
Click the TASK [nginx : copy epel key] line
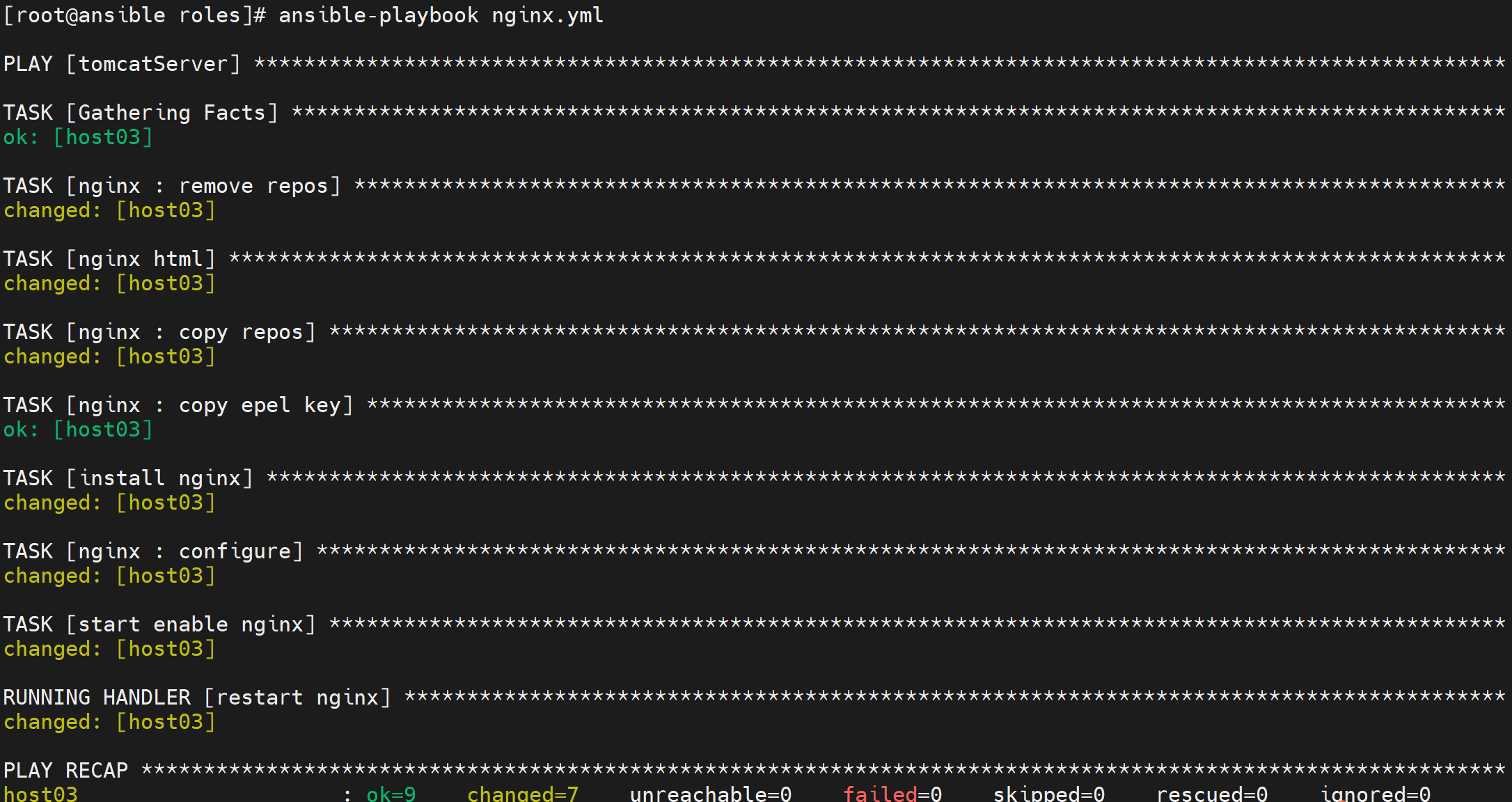pos(178,405)
